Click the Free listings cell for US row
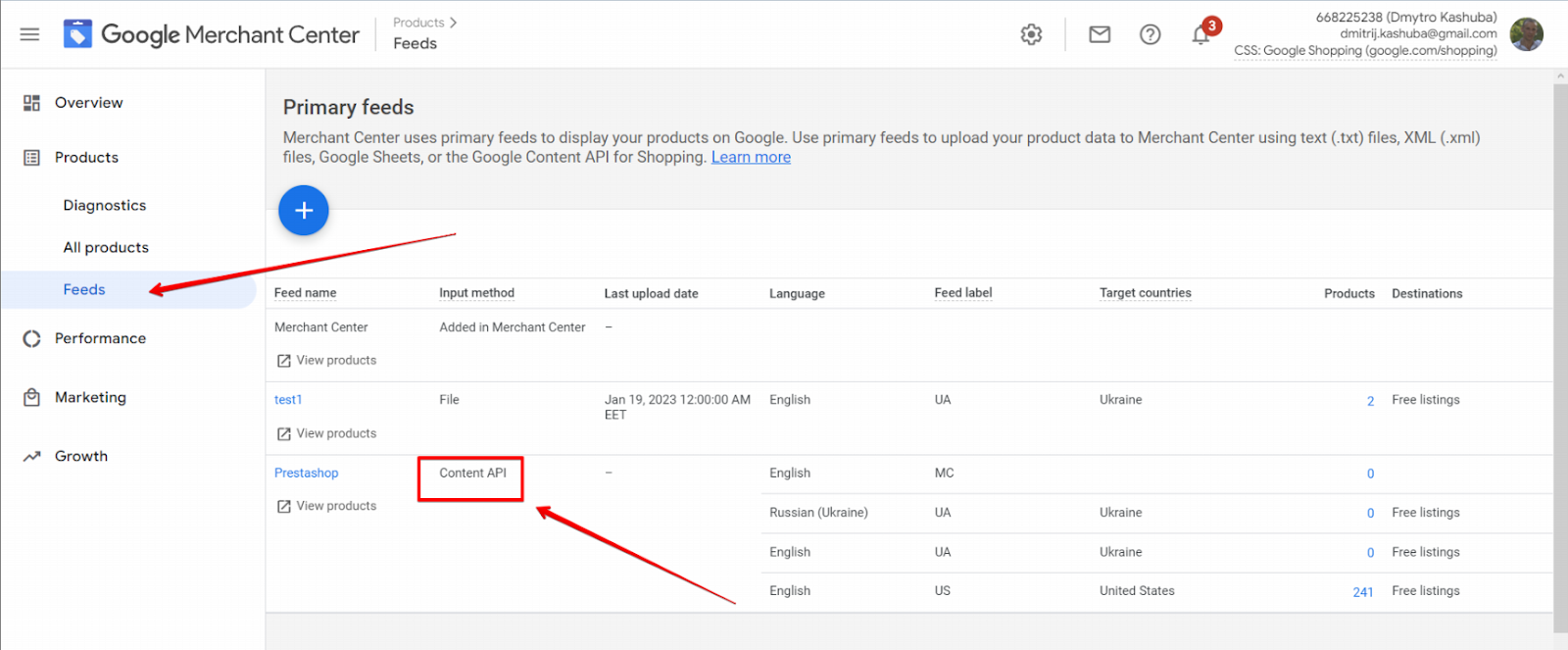The height and width of the screenshot is (650, 1568). pos(1426,591)
